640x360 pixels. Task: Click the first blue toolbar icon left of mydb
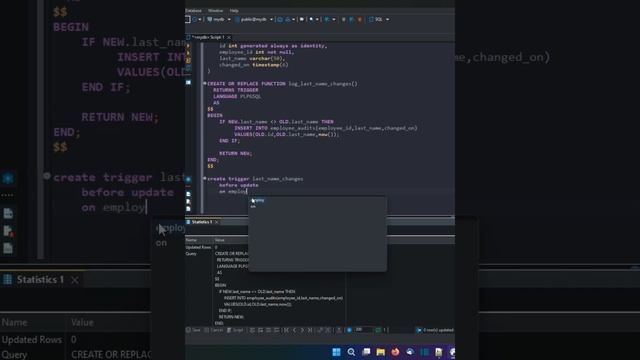[195, 19]
